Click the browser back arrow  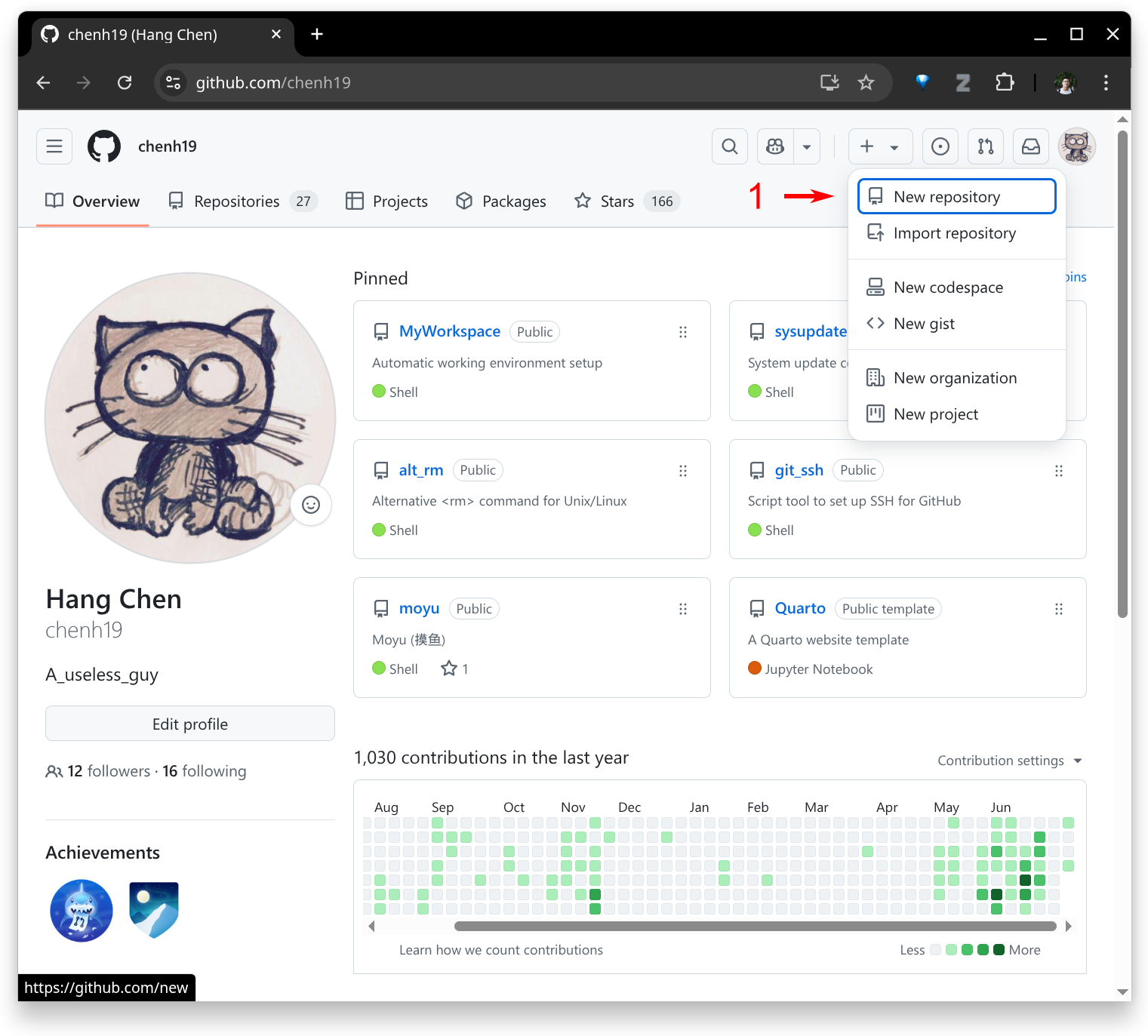44,83
